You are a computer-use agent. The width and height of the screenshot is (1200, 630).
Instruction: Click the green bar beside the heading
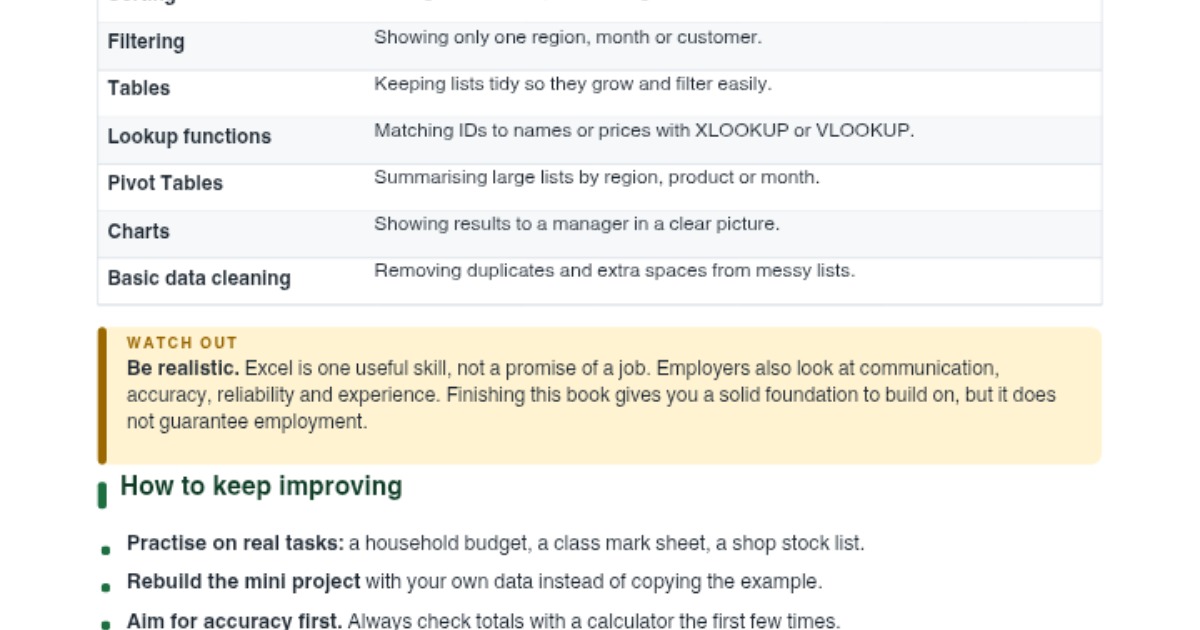coord(102,495)
